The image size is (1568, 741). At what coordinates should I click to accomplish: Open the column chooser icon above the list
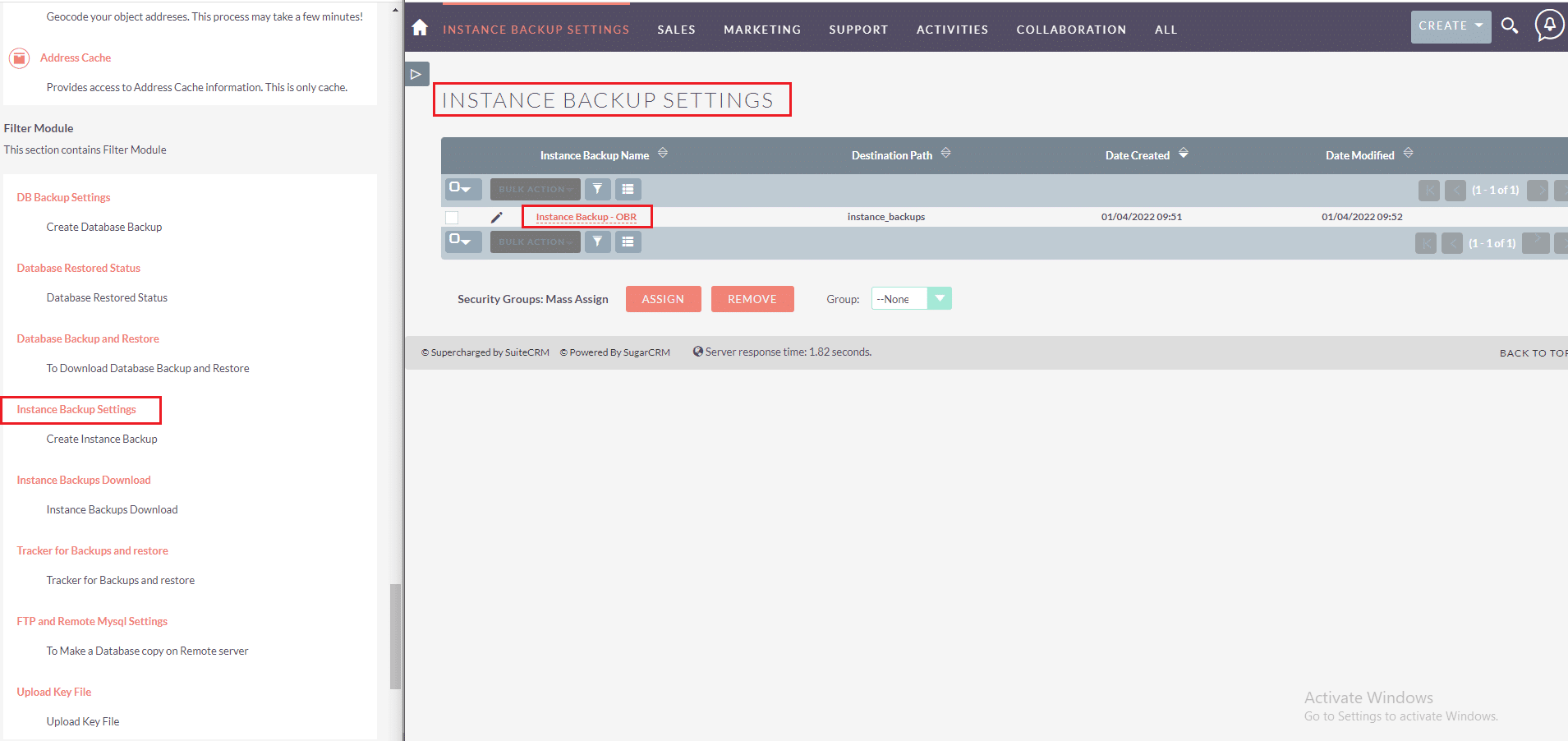[x=628, y=189]
